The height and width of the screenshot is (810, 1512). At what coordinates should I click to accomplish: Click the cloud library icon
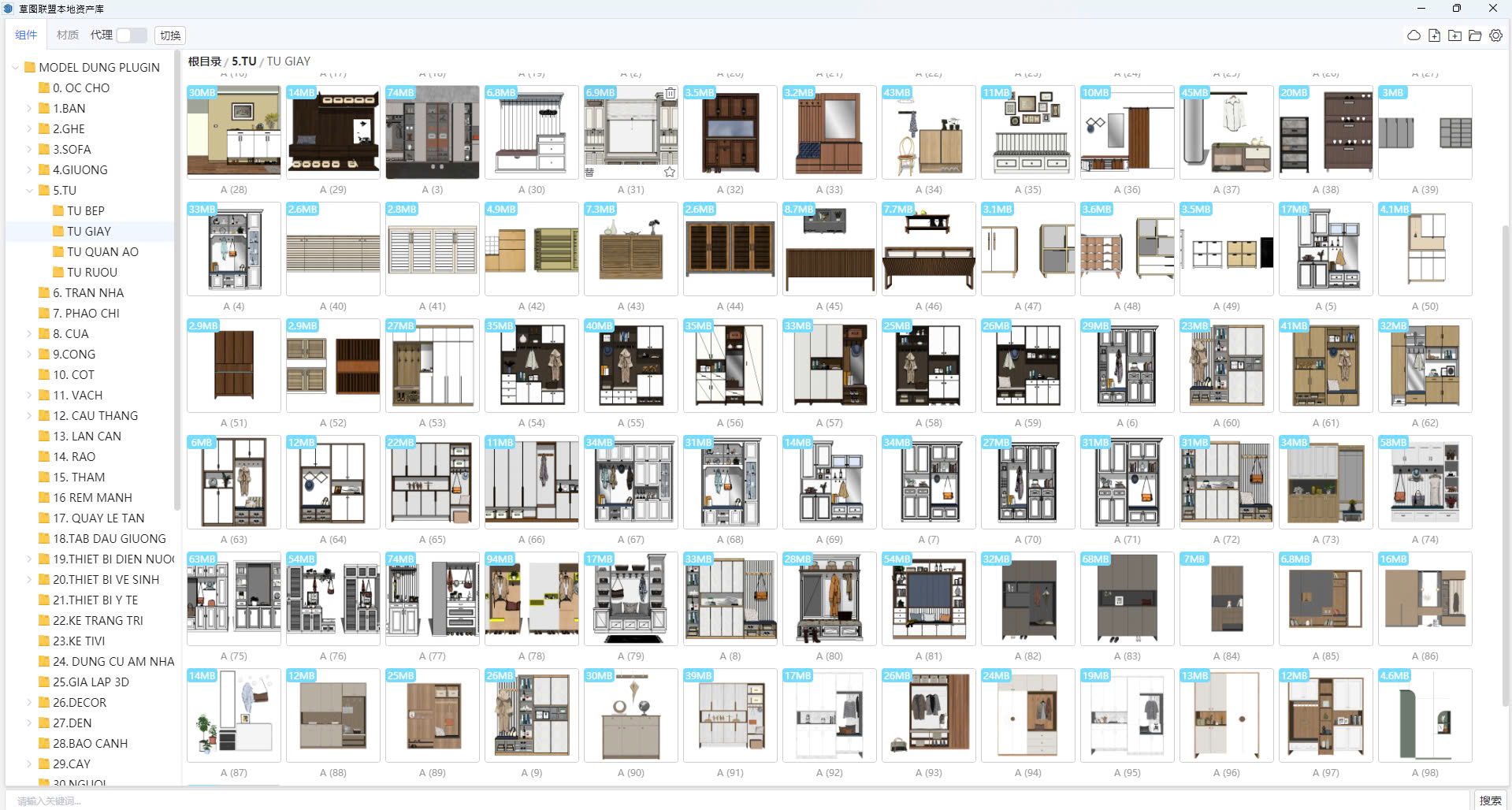1414,35
